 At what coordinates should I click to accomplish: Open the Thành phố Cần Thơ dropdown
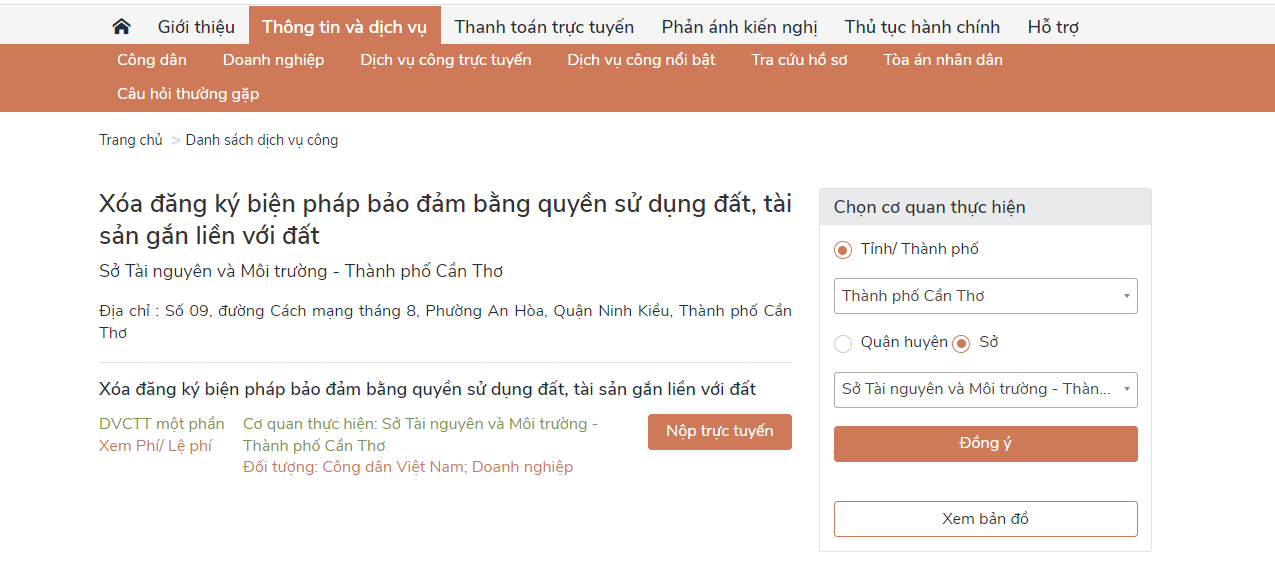tap(985, 296)
